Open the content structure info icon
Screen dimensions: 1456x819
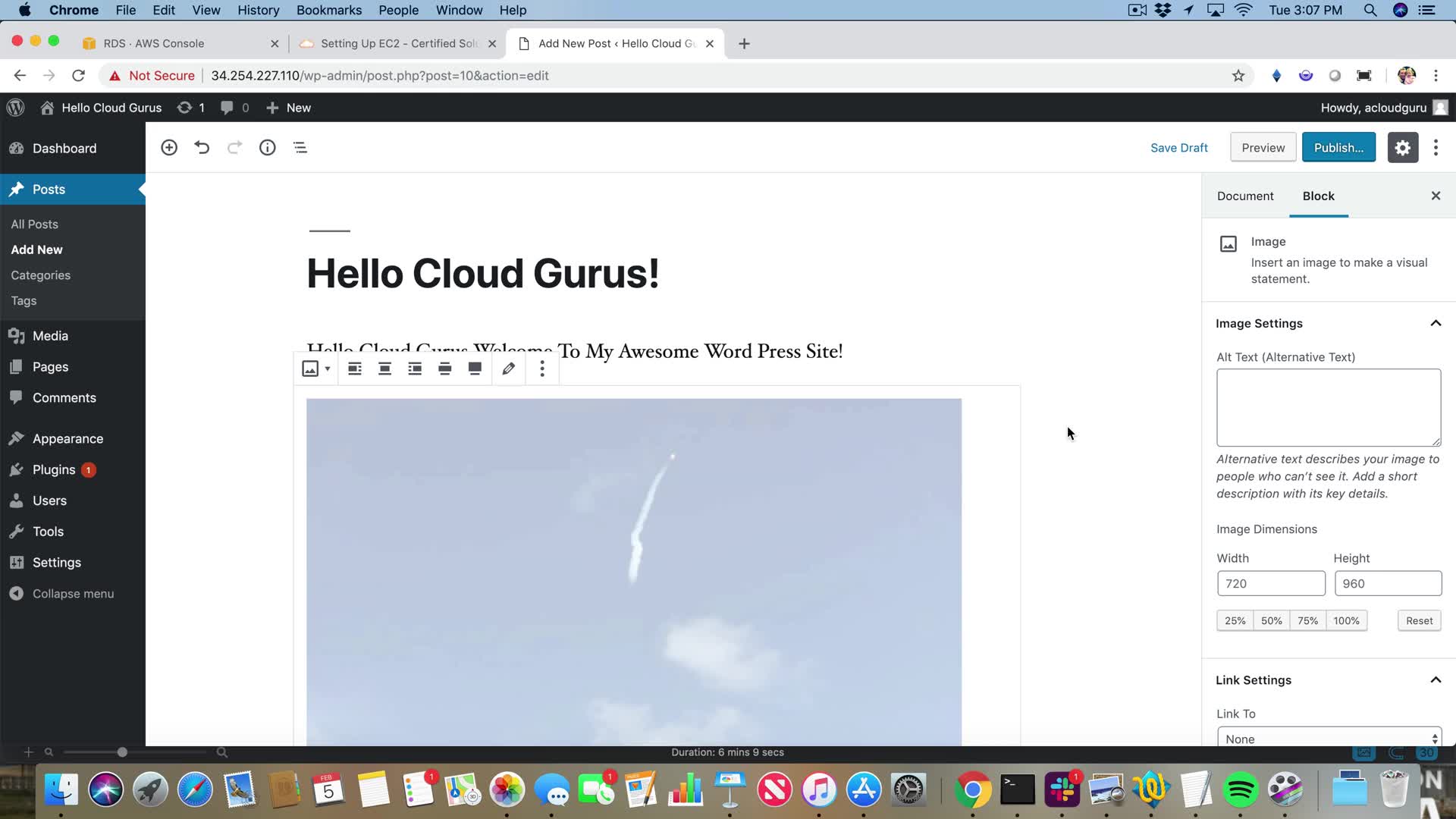point(267,147)
